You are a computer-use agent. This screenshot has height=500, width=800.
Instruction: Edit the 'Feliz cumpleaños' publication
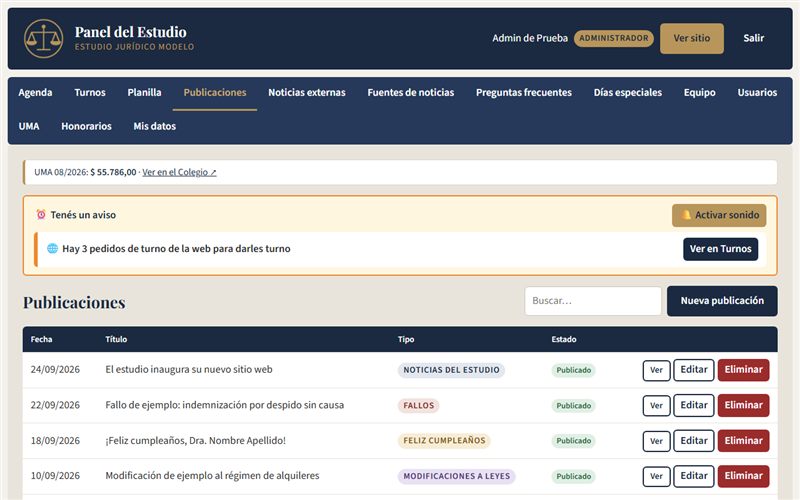pyautogui.click(x=693, y=441)
